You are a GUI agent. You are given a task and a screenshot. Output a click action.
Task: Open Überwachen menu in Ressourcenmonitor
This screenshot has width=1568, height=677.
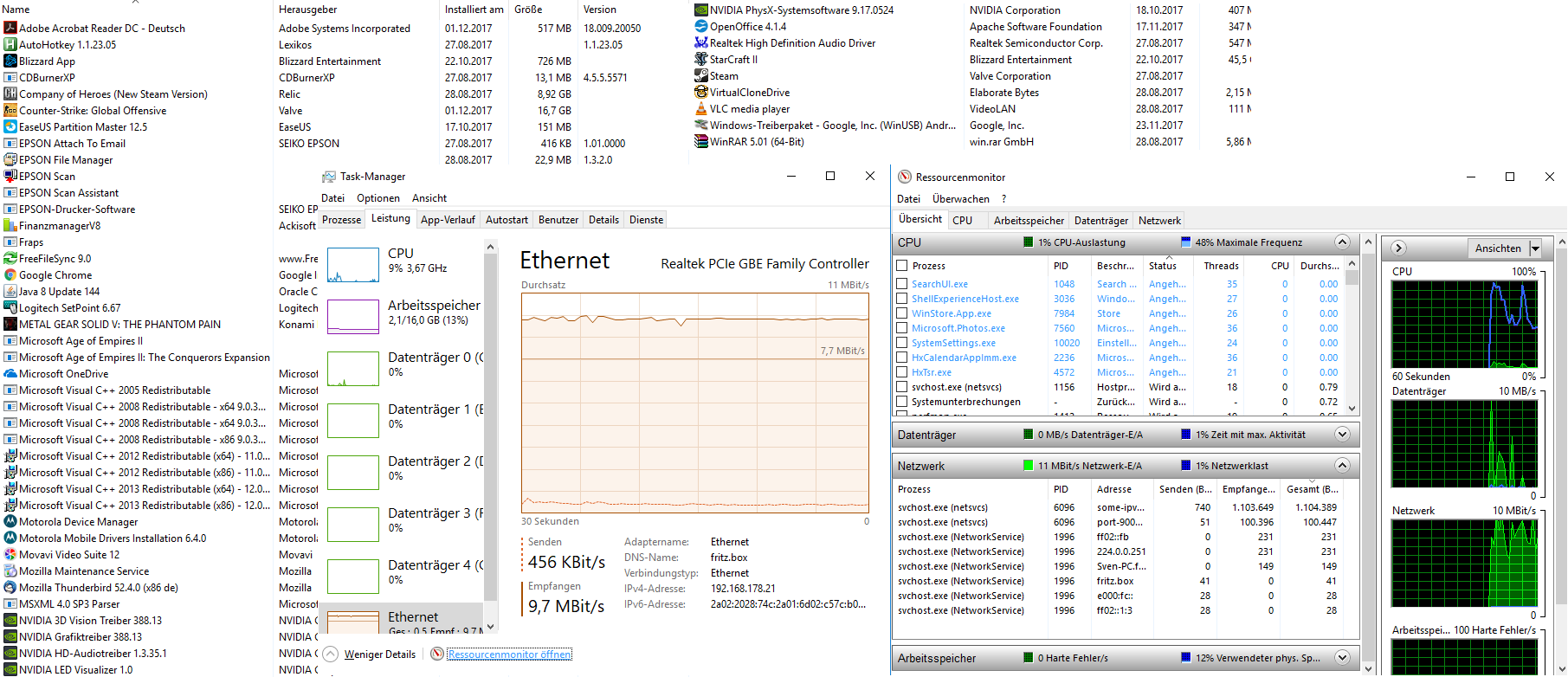960,199
